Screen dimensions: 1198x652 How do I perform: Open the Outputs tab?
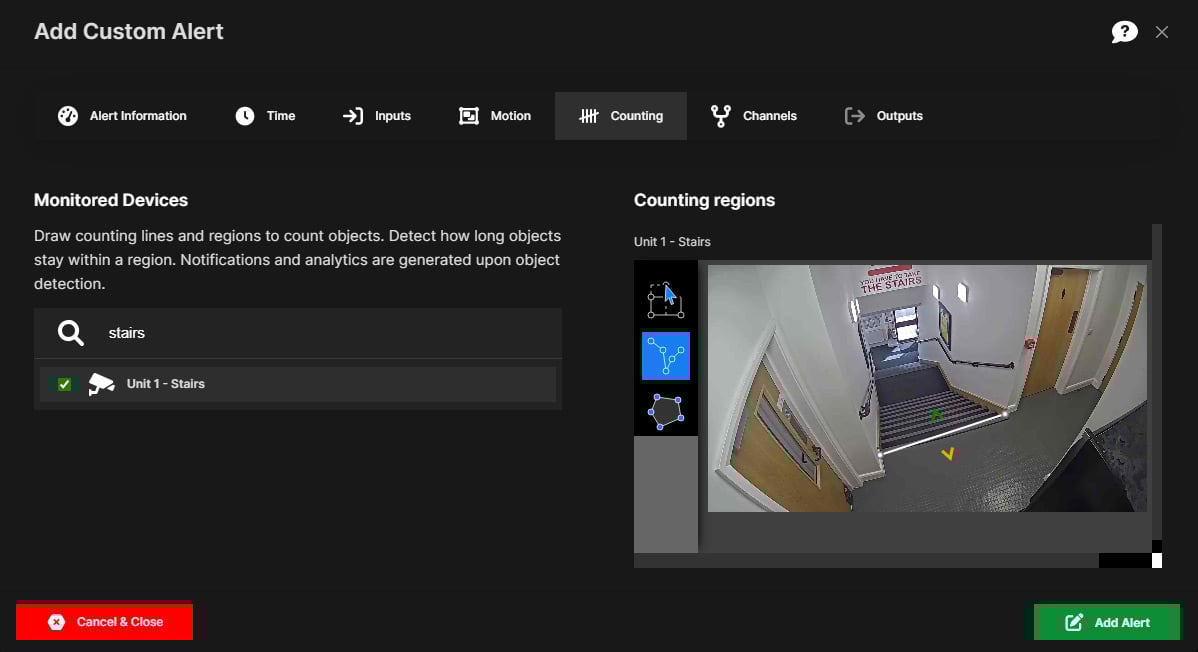click(x=884, y=115)
